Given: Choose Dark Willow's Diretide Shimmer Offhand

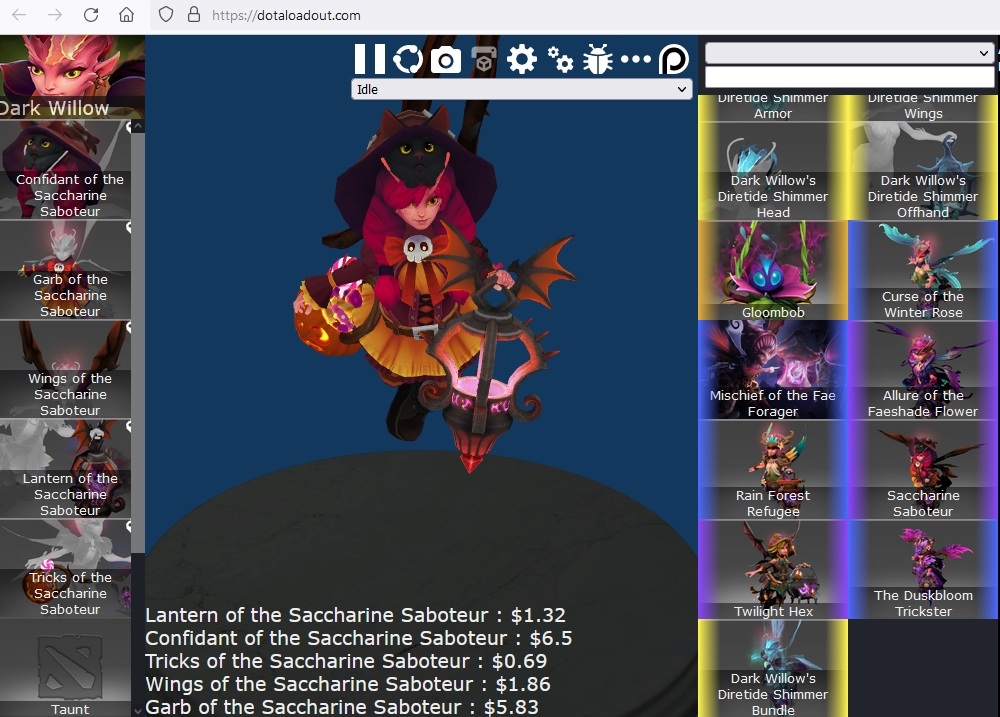Looking at the screenshot, I should [x=923, y=171].
